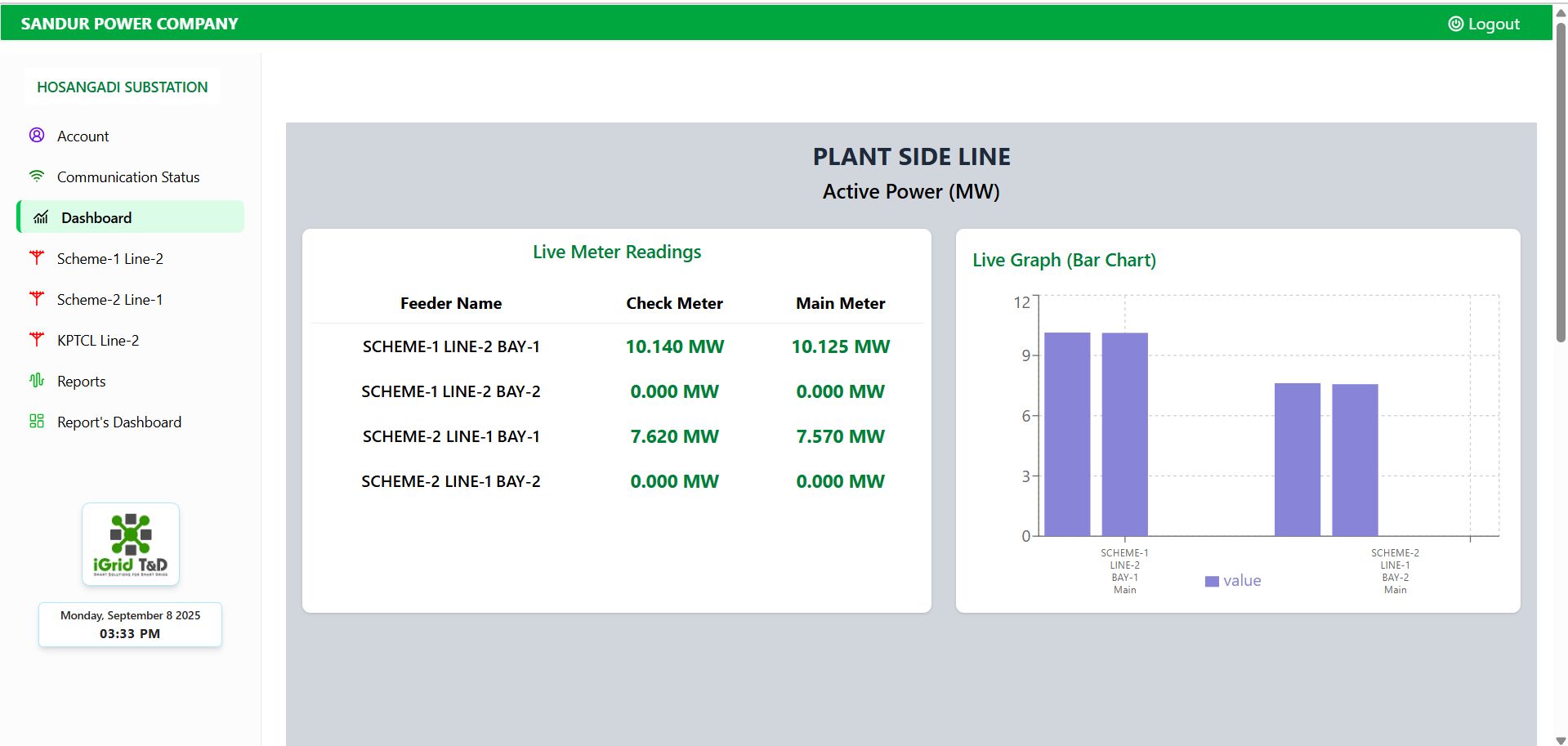Open Scheme-2 Line-1 page

click(131, 299)
